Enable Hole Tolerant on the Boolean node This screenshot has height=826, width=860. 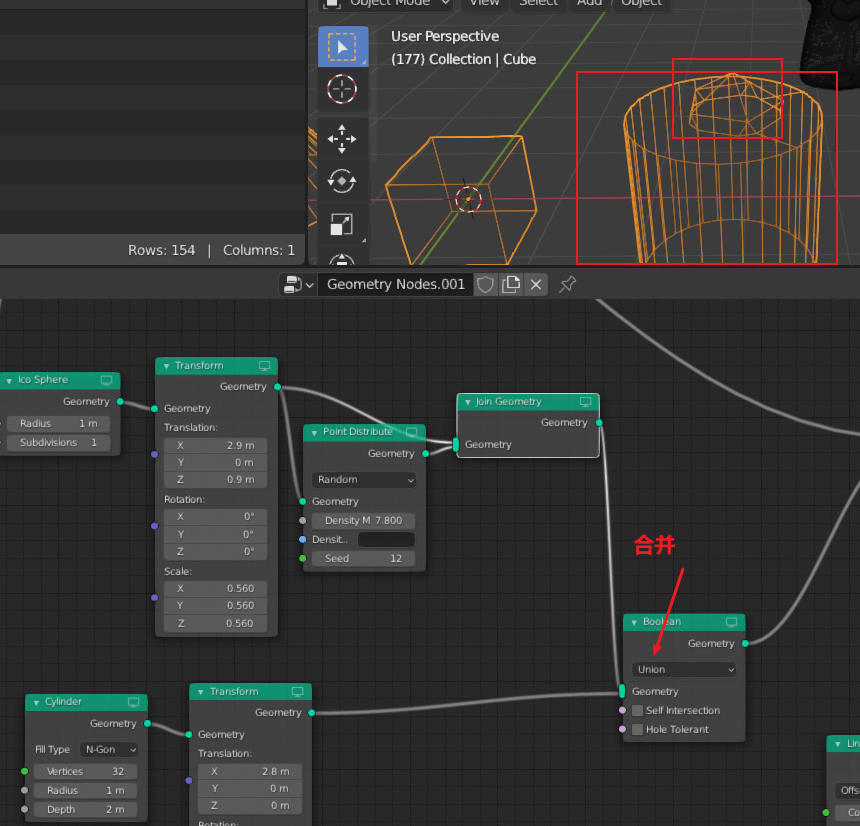coord(637,729)
